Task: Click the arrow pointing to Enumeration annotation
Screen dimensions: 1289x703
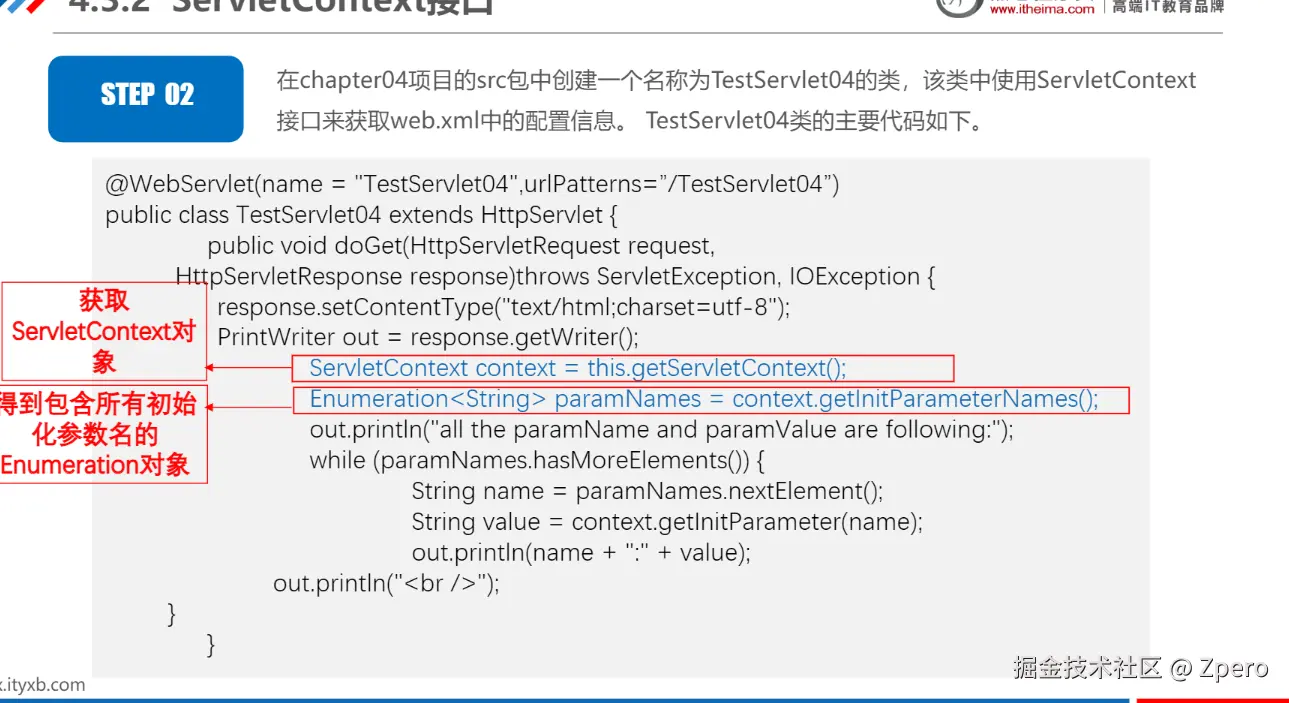Action: pos(250,406)
